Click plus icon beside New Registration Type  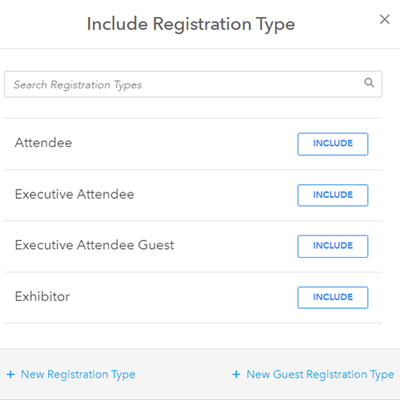tap(11, 374)
